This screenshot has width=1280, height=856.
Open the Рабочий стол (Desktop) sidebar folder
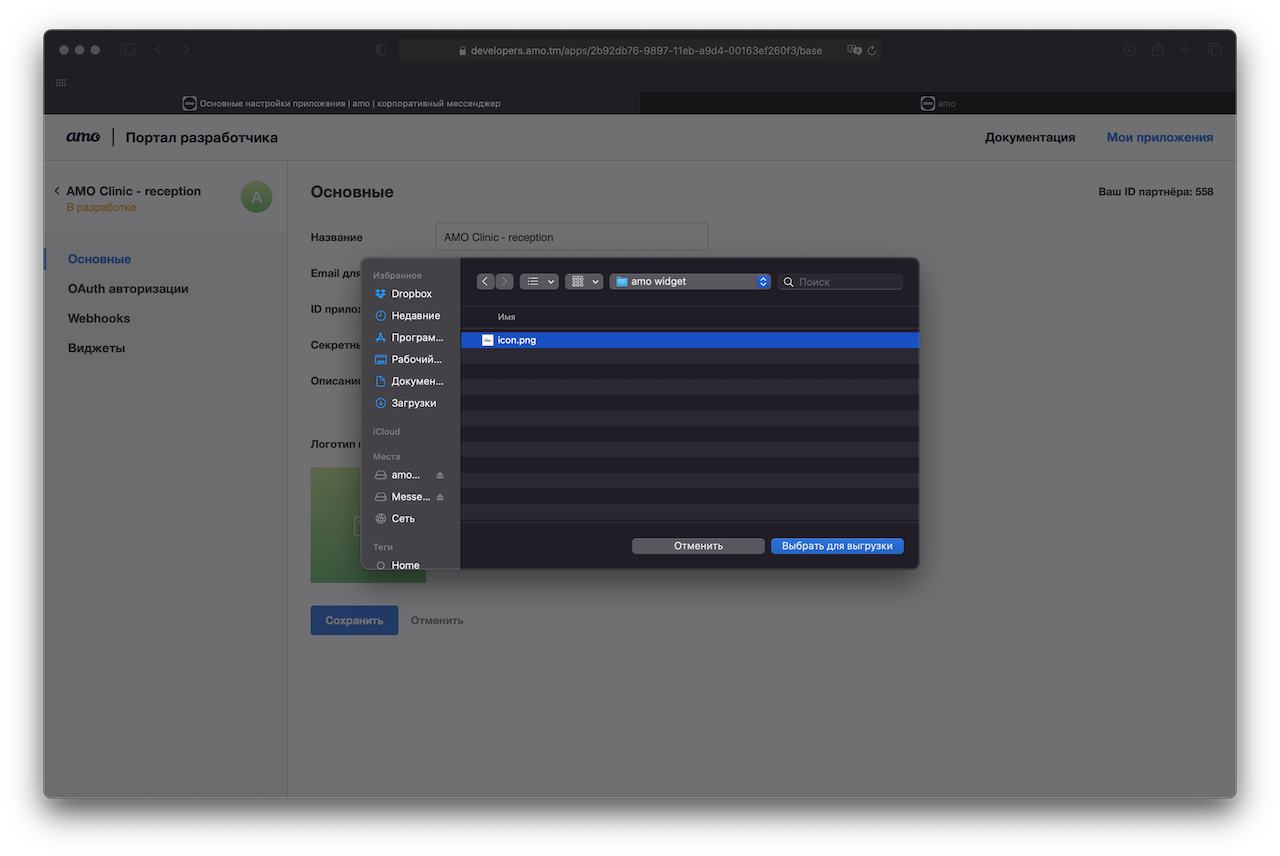[416, 360]
